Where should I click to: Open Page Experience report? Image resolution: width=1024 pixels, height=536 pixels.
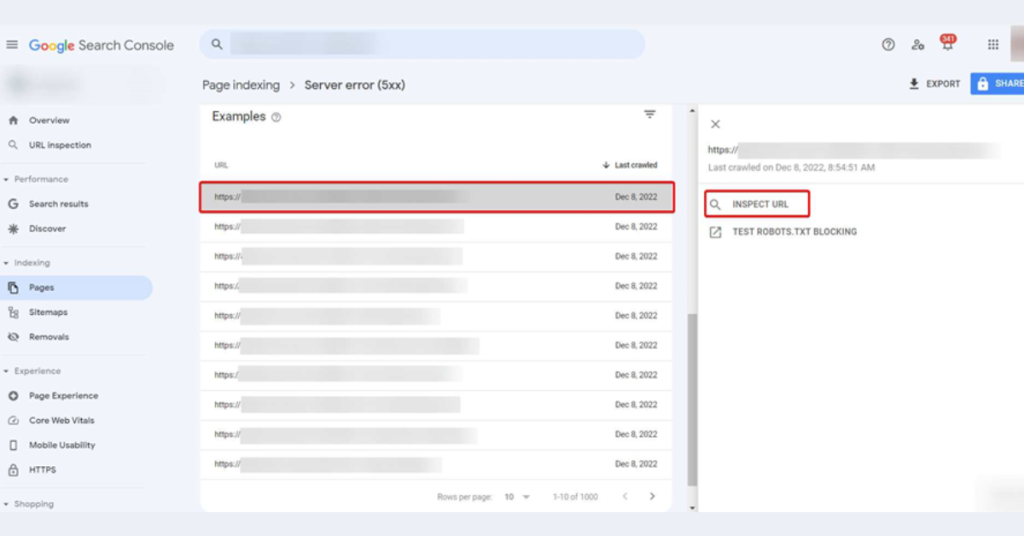tap(63, 396)
